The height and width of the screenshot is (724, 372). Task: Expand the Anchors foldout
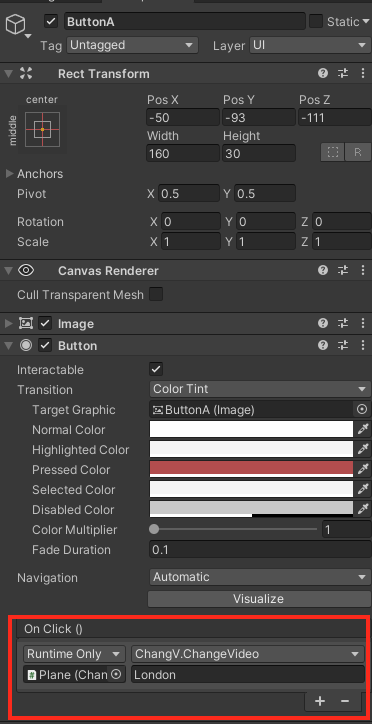click(9, 174)
